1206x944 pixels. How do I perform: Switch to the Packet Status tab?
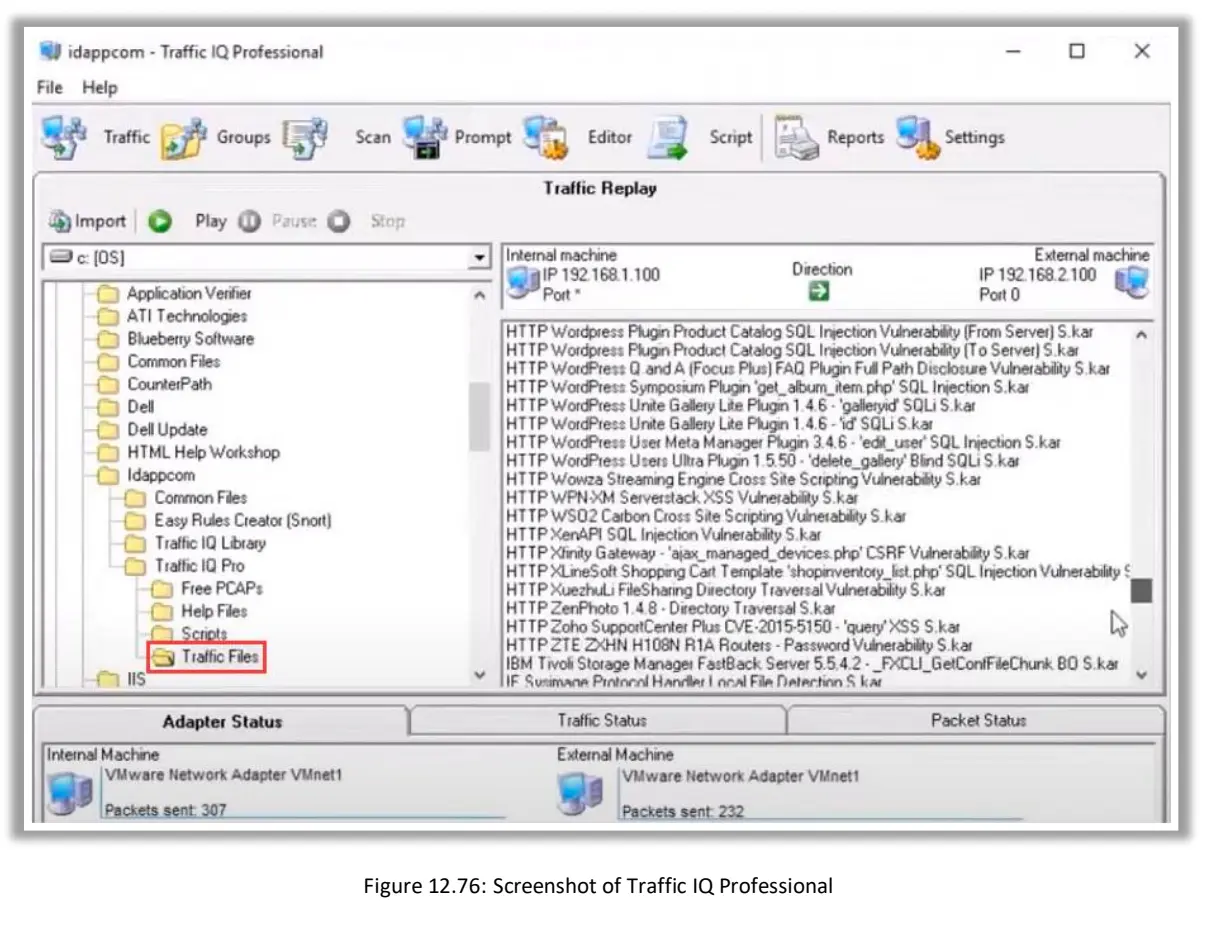tap(978, 720)
